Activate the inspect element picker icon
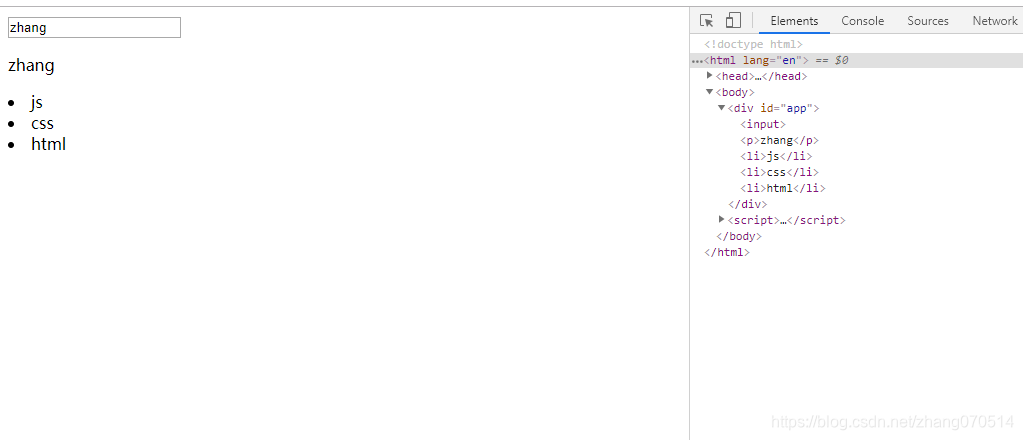1023x440 pixels. point(707,21)
